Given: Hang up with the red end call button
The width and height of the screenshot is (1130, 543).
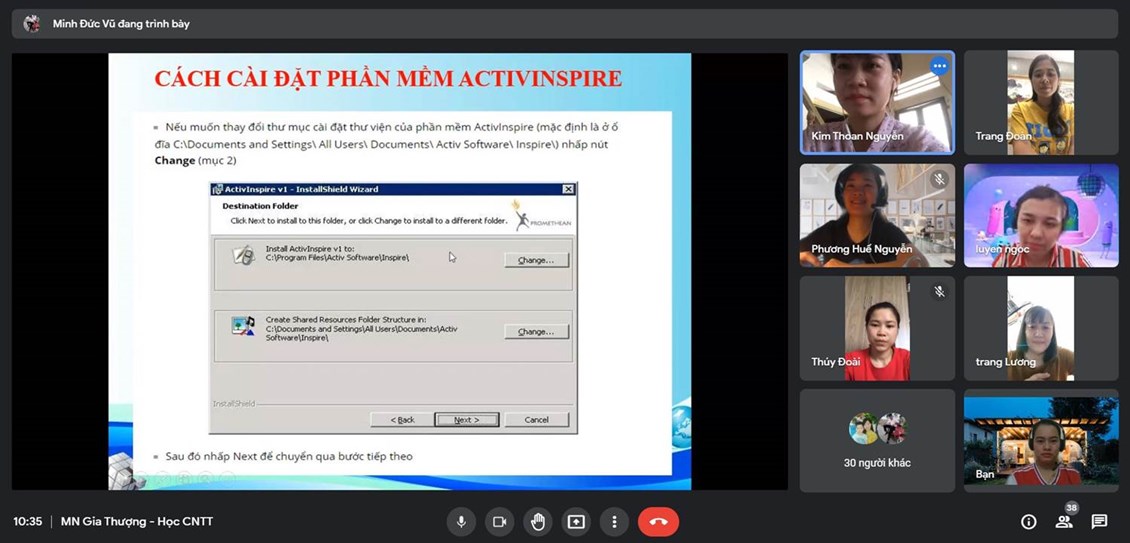Looking at the screenshot, I should click(x=658, y=521).
